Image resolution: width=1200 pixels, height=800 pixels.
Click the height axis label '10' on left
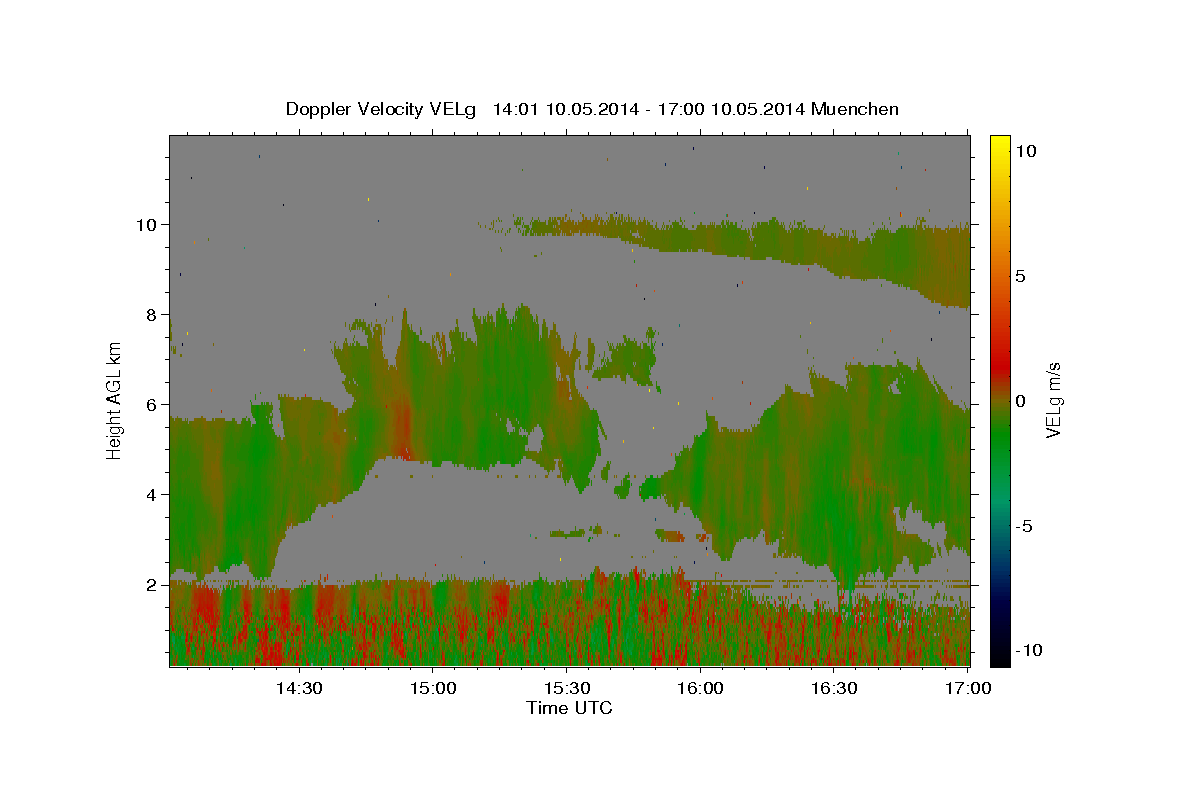click(149, 224)
